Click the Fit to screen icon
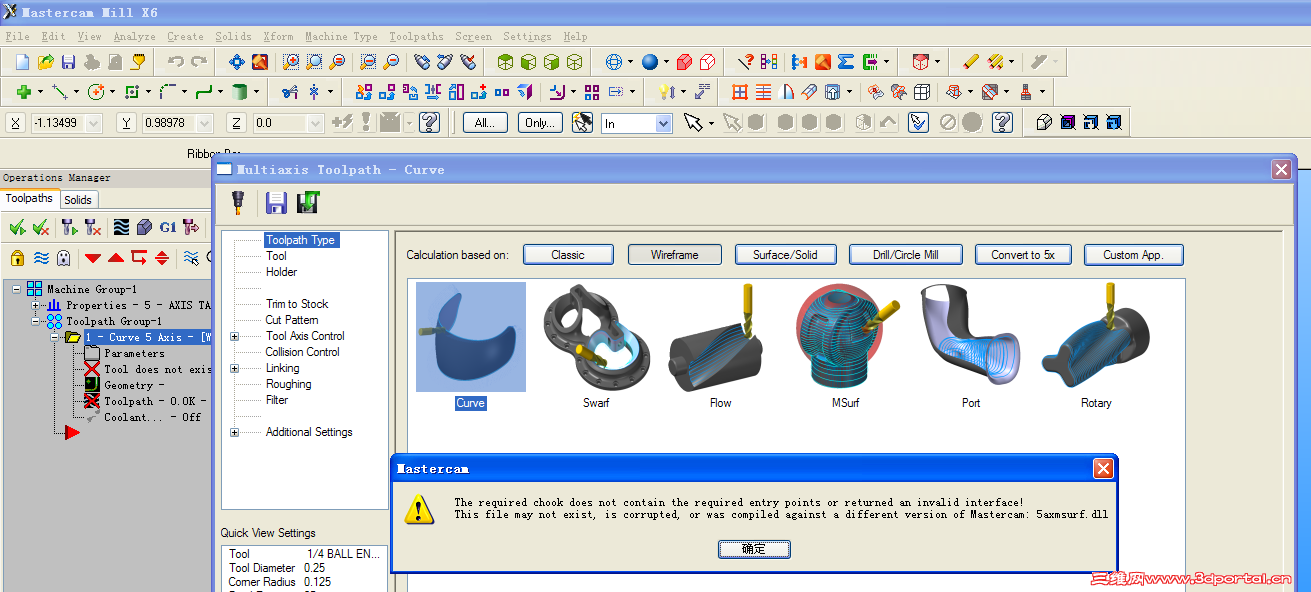This screenshot has height=592, width=1311. click(237, 62)
